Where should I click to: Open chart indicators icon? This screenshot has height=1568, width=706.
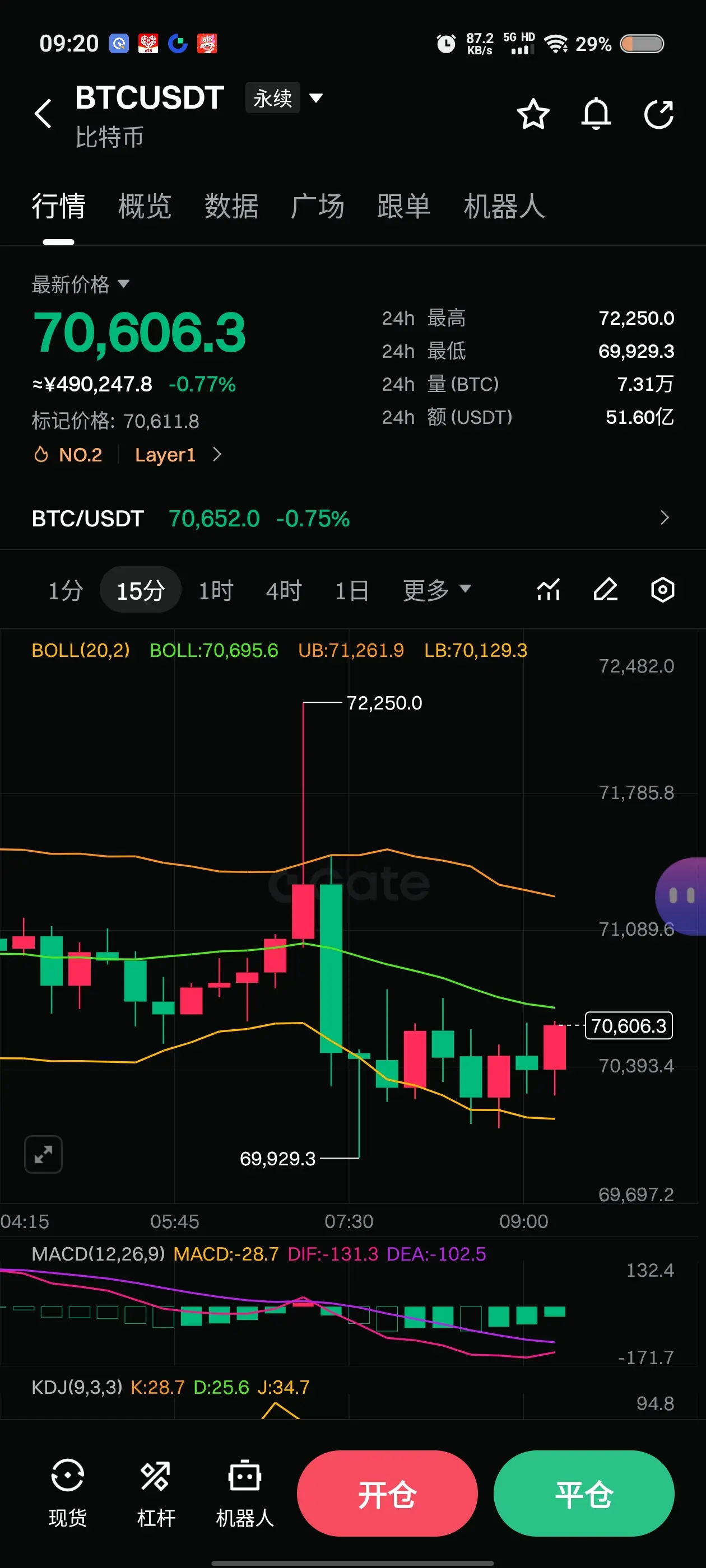pos(548,589)
